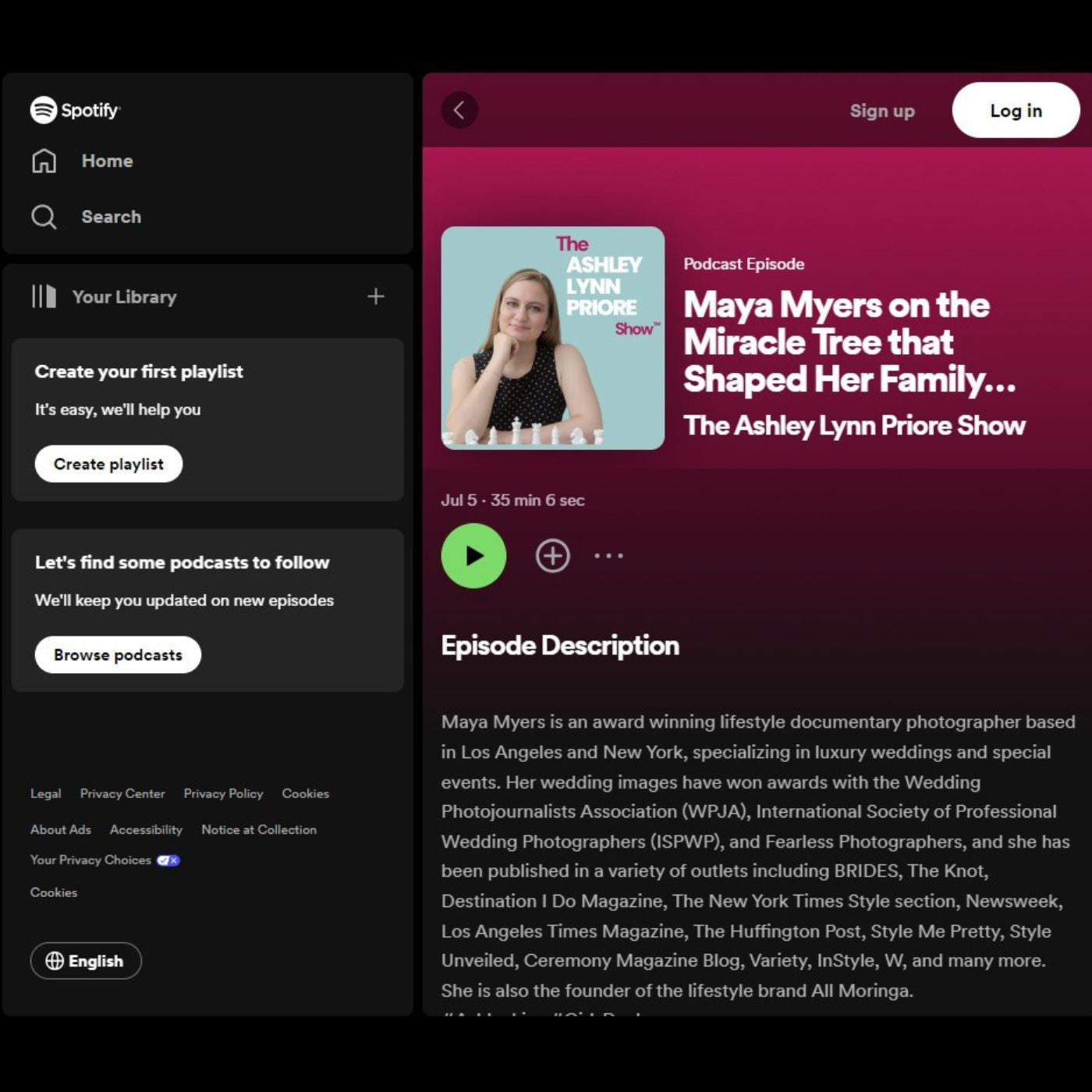Toggle Your Privacy Choices

click(105, 860)
